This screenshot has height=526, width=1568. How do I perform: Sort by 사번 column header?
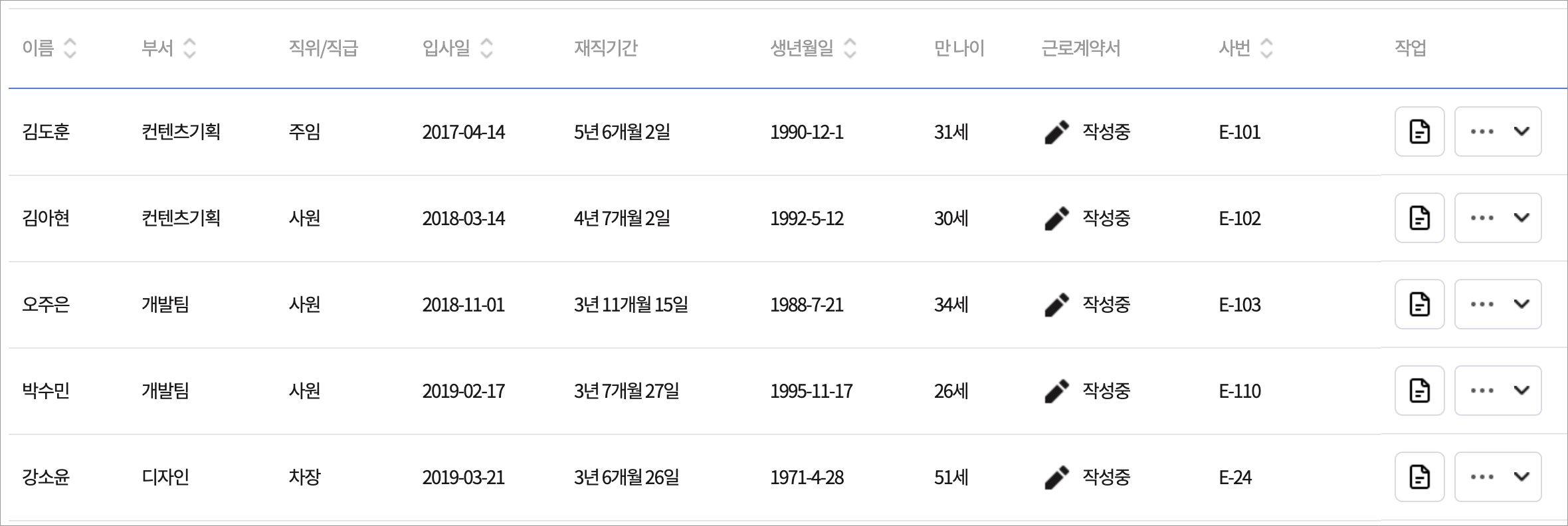[x=1266, y=48]
